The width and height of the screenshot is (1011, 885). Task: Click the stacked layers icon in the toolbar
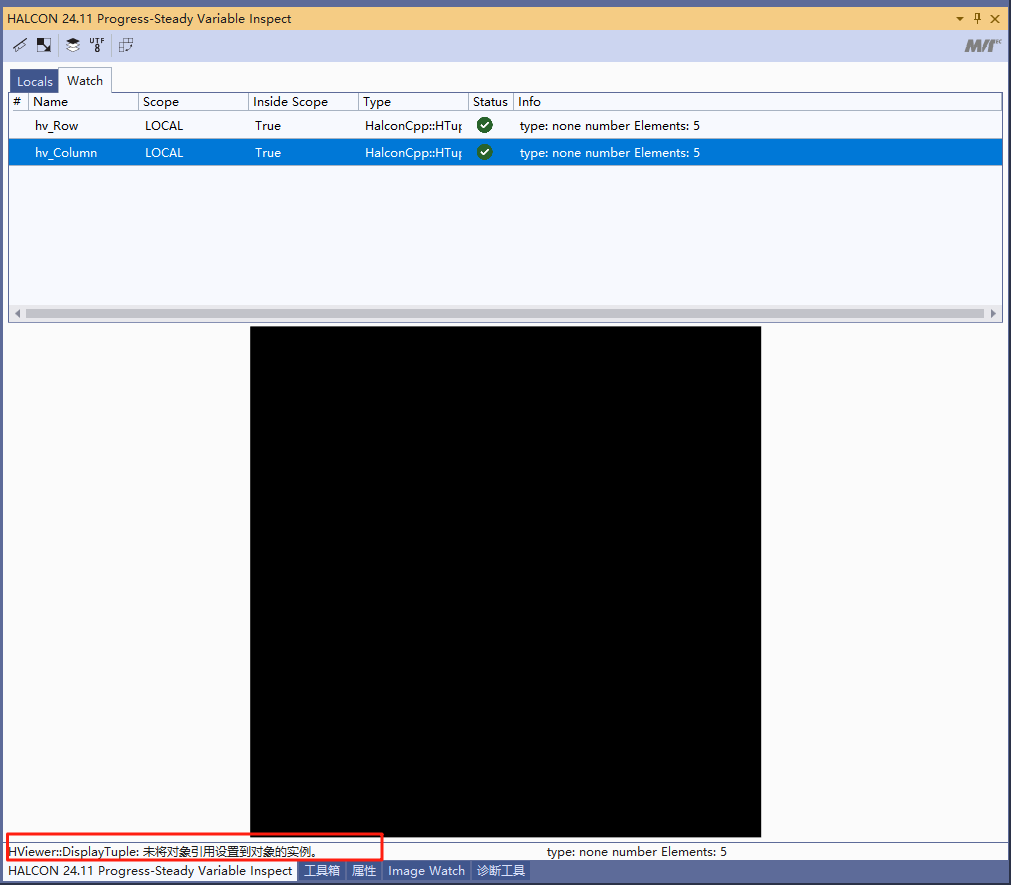coord(73,45)
